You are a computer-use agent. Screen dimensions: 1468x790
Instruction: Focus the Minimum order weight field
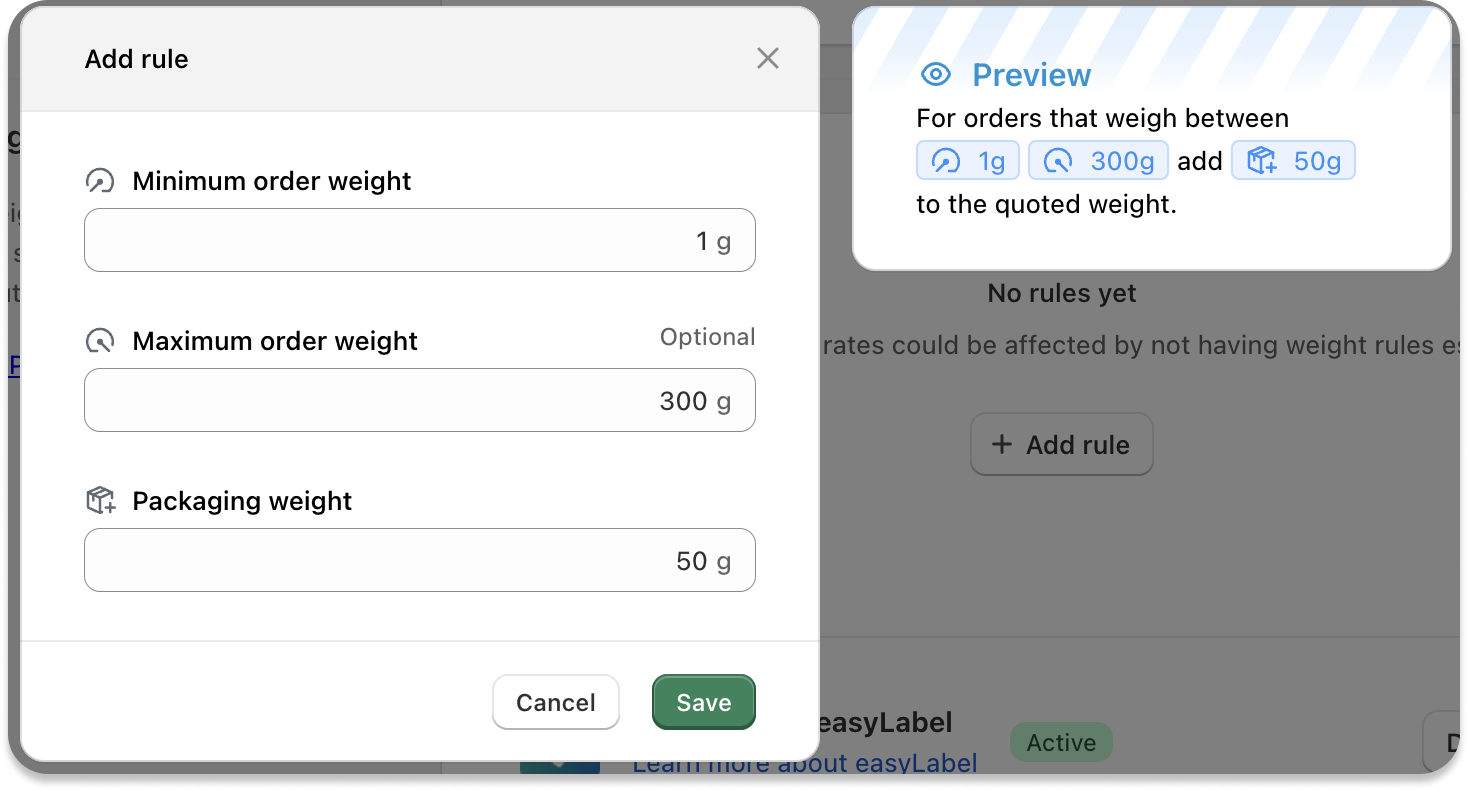tap(420, 240)
